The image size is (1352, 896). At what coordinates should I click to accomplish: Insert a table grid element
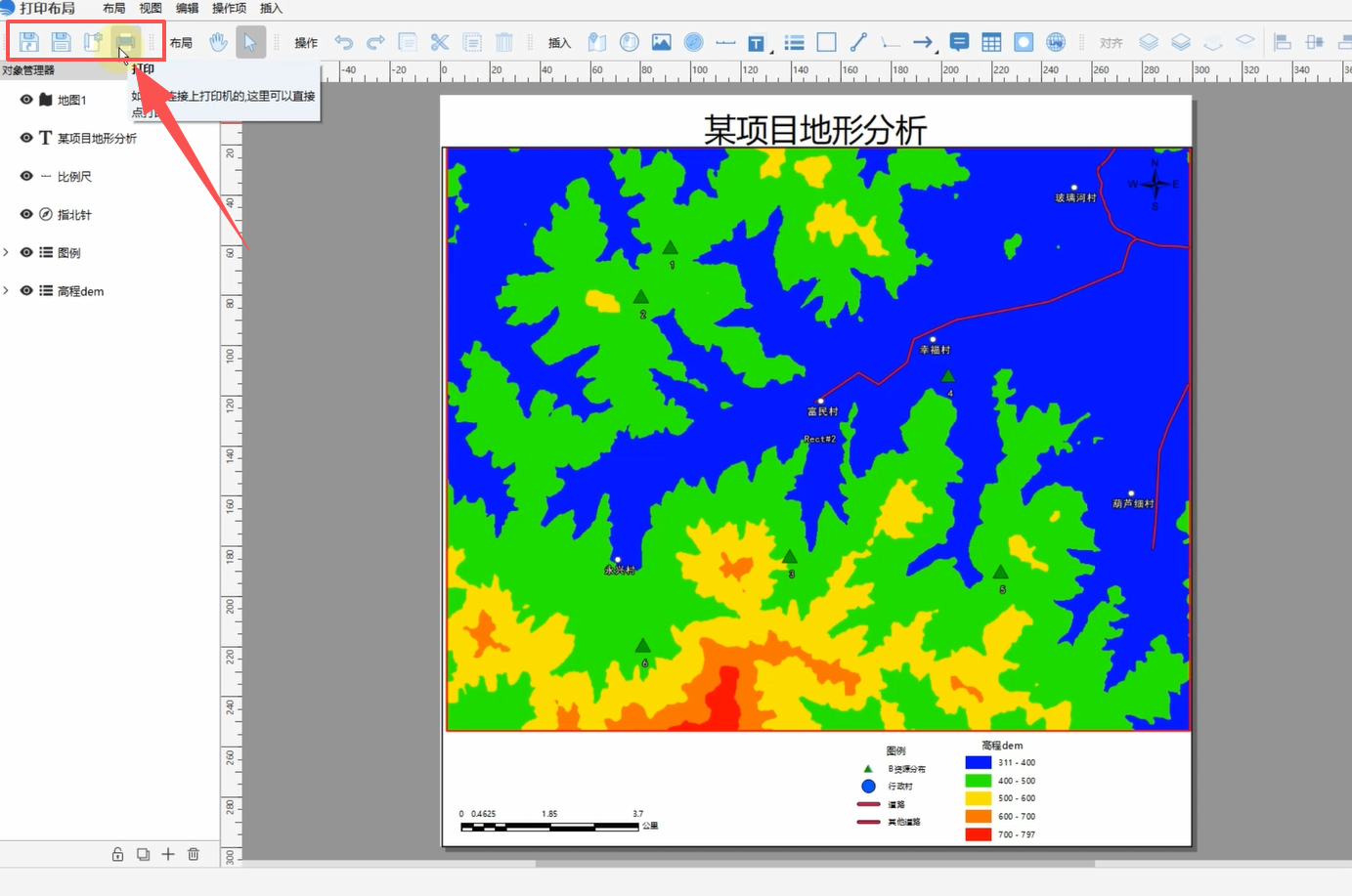click(991, 42)
